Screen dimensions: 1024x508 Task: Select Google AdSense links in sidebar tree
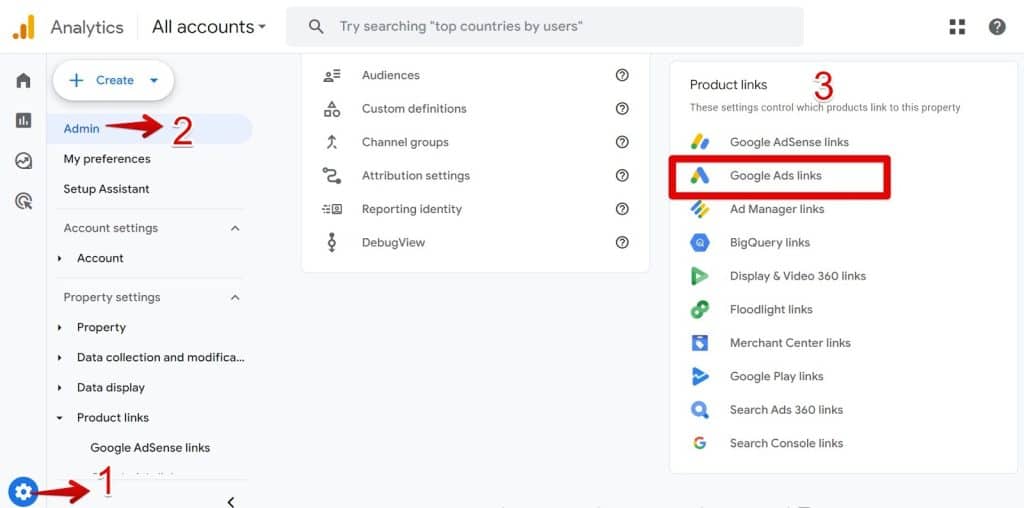pyautogui.click(x=150, y=448)
